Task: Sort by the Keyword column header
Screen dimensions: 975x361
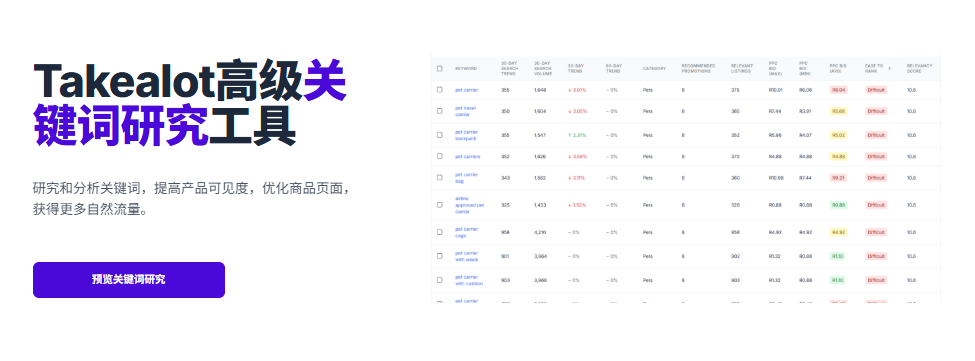Action: [466, 68]
